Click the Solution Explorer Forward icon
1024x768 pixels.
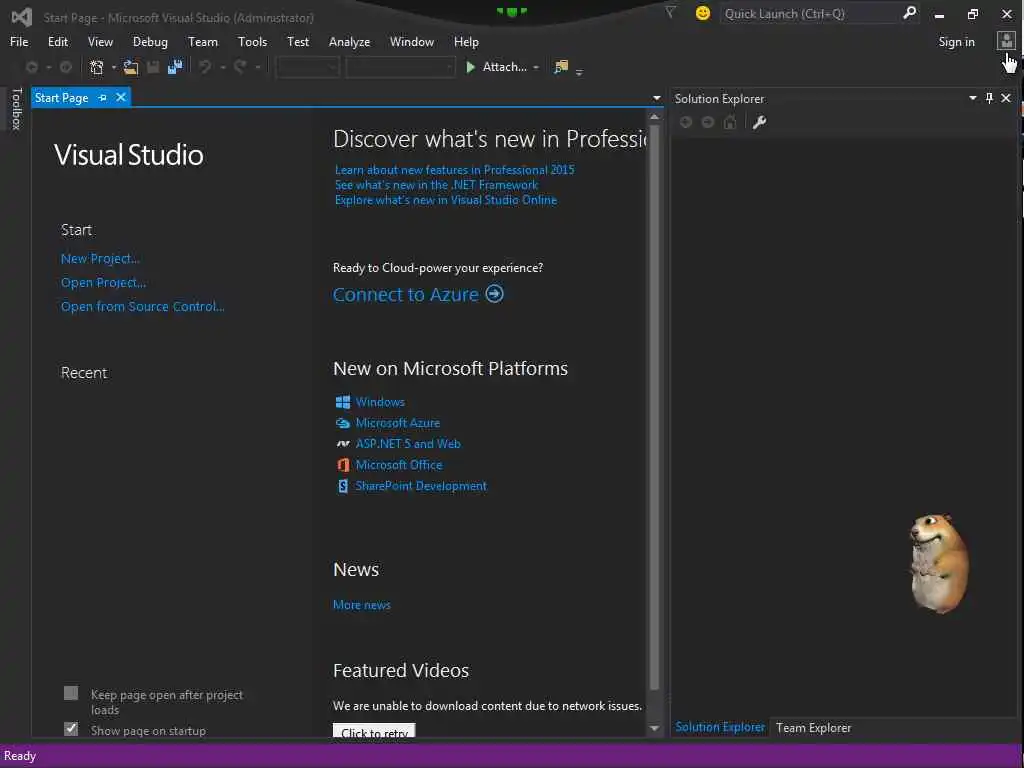pyautogui.click(x=708, y=122)
